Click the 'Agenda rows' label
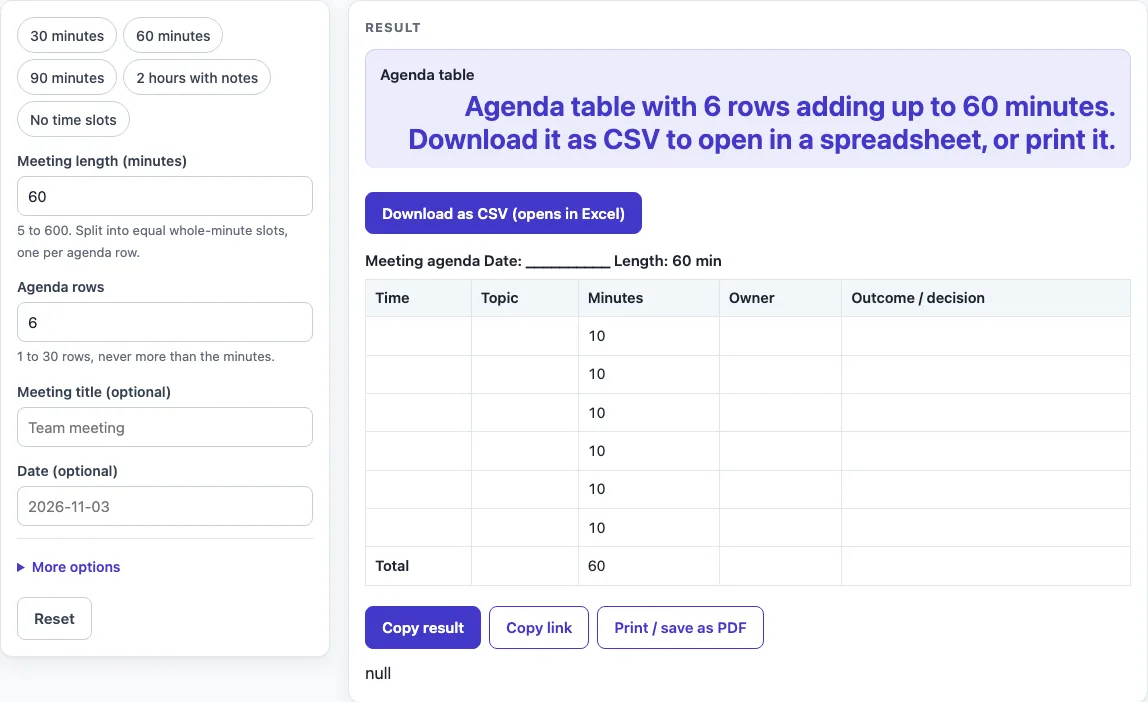Screen dimensions: 1148x702 (x=61, y=287)
